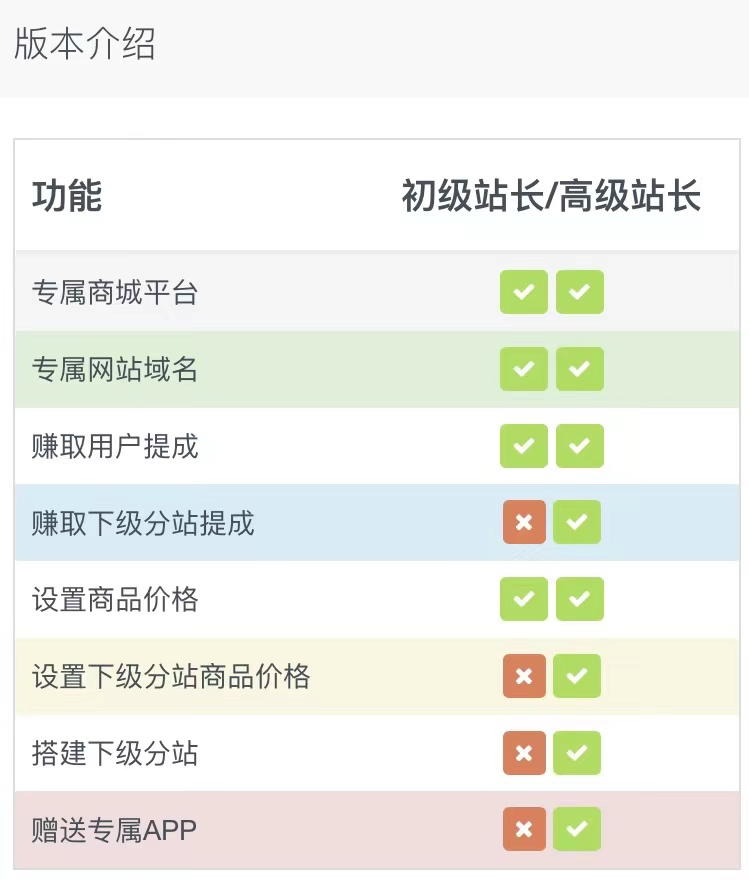
Task: Click the 版本介绍 header title
Action: pos(85,46)
